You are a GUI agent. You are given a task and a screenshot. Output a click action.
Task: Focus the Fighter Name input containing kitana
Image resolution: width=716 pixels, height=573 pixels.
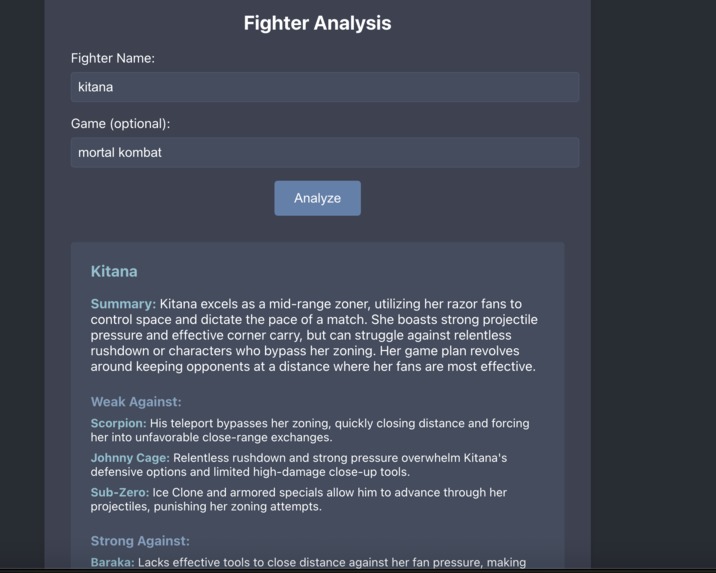click(325, 87)
